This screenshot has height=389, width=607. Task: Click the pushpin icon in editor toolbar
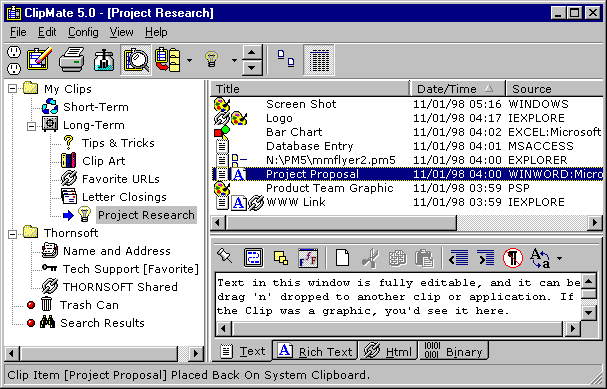(225, 257)
